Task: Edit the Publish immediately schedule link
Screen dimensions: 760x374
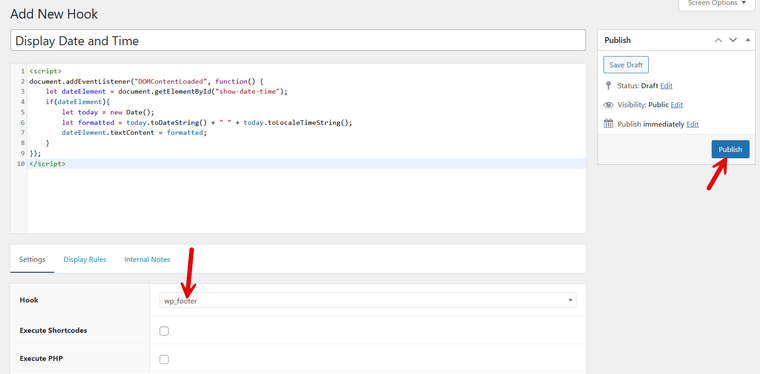Action: pos(693,124)
